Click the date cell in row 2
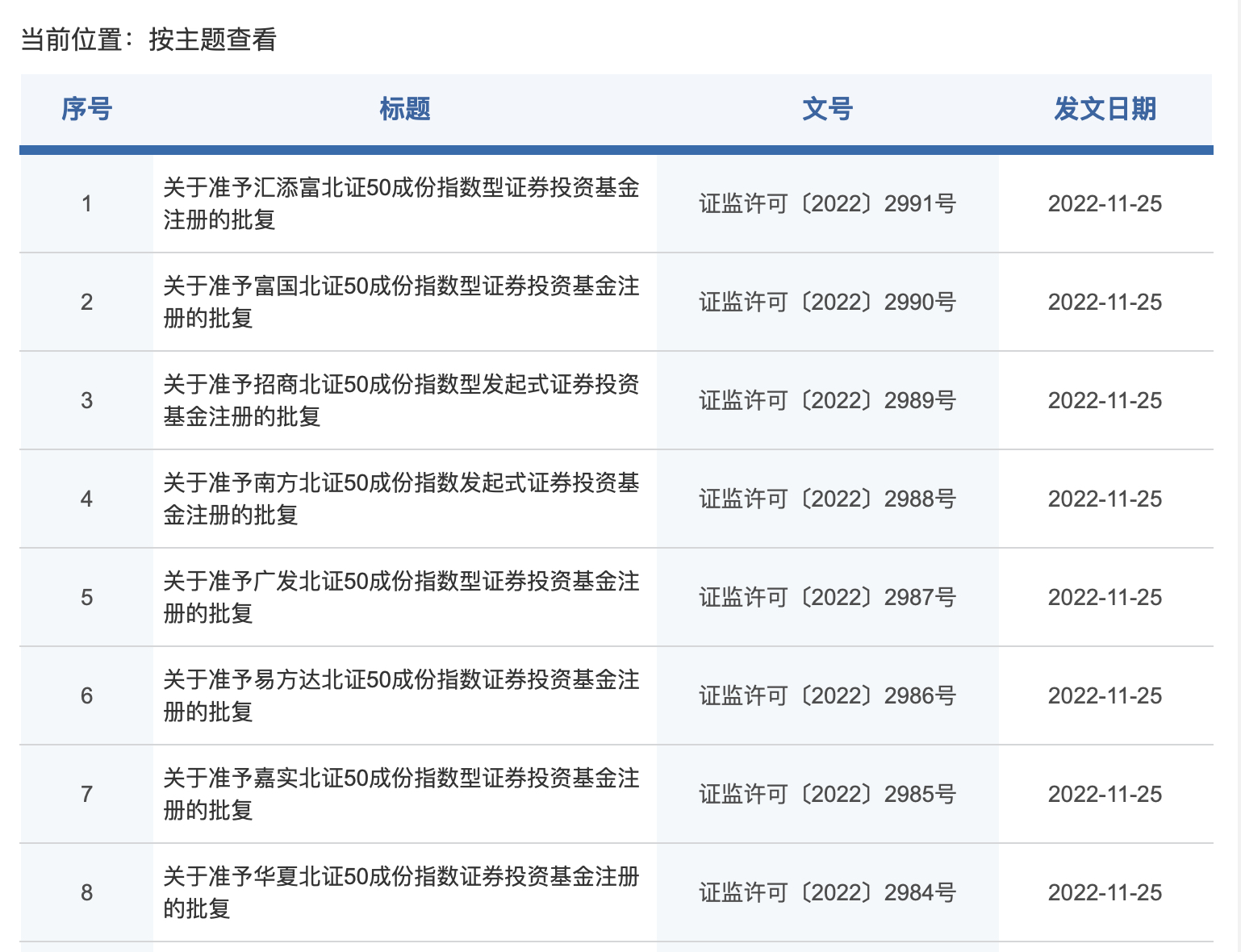Viewport: 1241px width, 952px height. 1105,303
